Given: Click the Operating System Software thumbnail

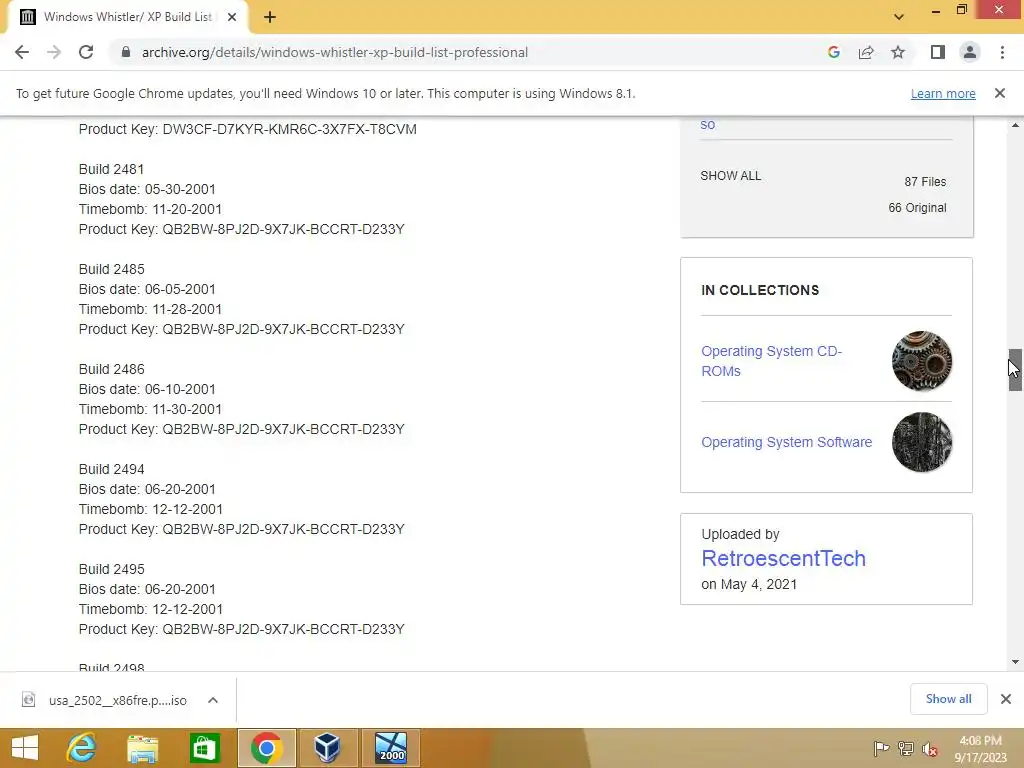Looking at the screenshot, I should tap(921, 442).
